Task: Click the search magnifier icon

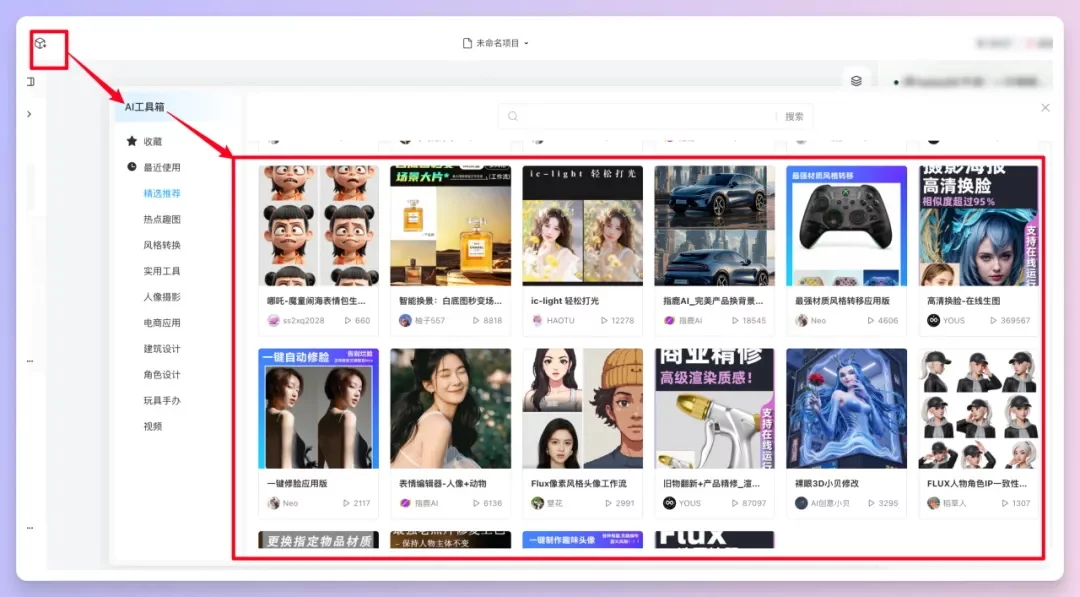Action: point(513,116)
